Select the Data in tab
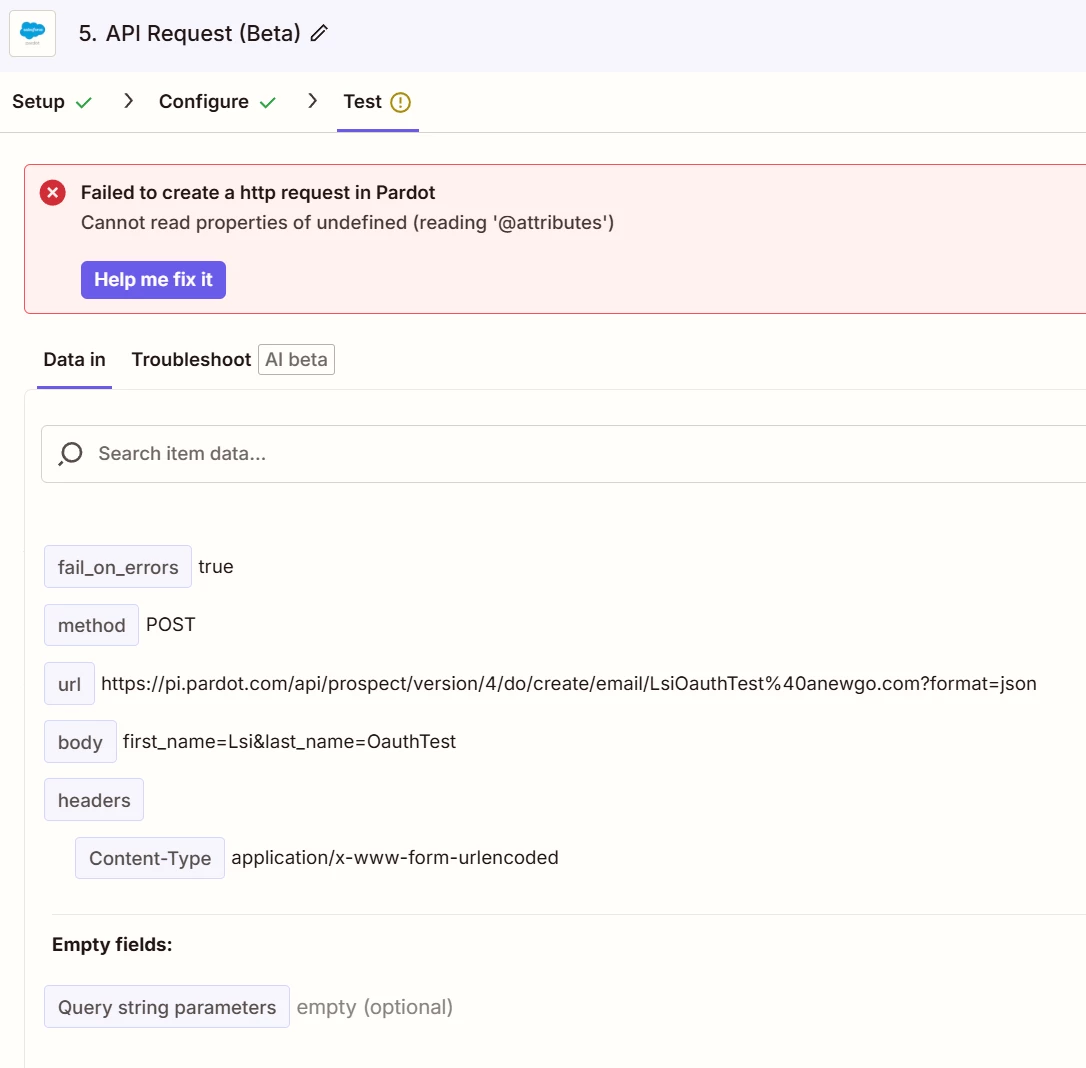Image resolution: width=1086 pixels, height=1068 pixels. (74, 359)
